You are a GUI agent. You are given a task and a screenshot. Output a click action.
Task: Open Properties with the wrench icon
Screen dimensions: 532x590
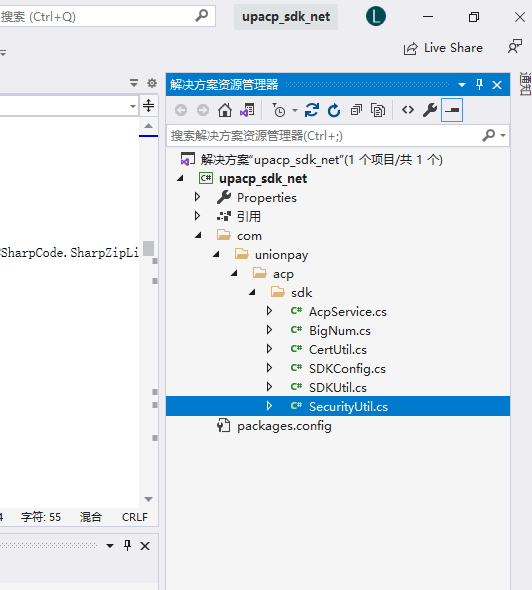click(430, 110)
